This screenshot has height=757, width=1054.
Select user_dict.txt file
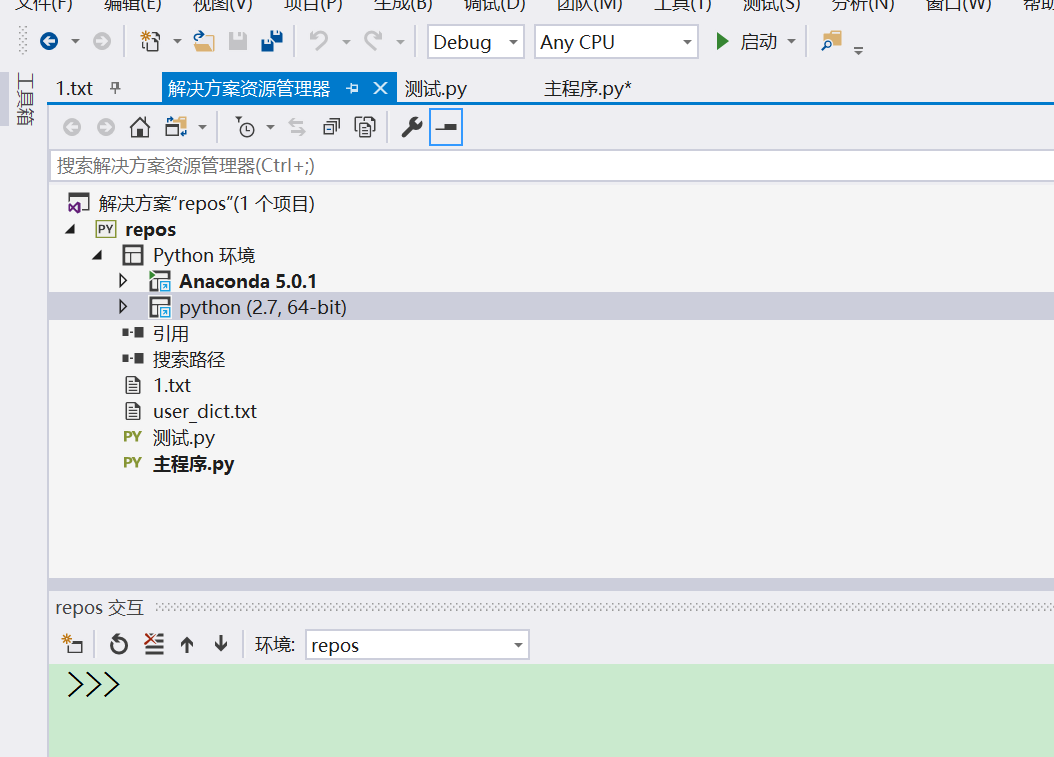(205, 411)
